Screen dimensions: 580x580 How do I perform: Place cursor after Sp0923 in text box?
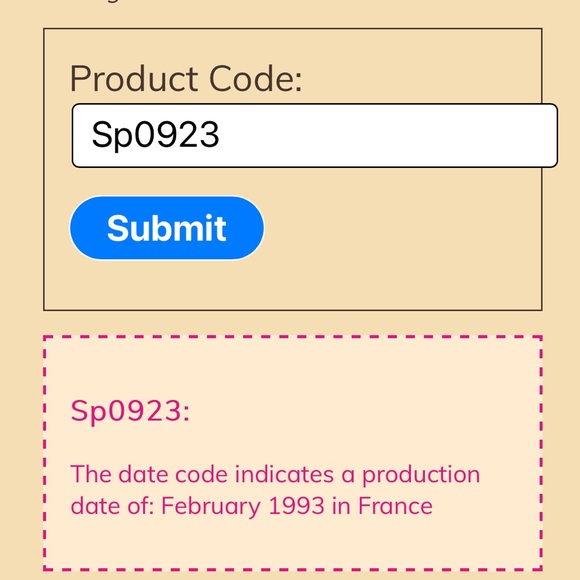[221, 135]
